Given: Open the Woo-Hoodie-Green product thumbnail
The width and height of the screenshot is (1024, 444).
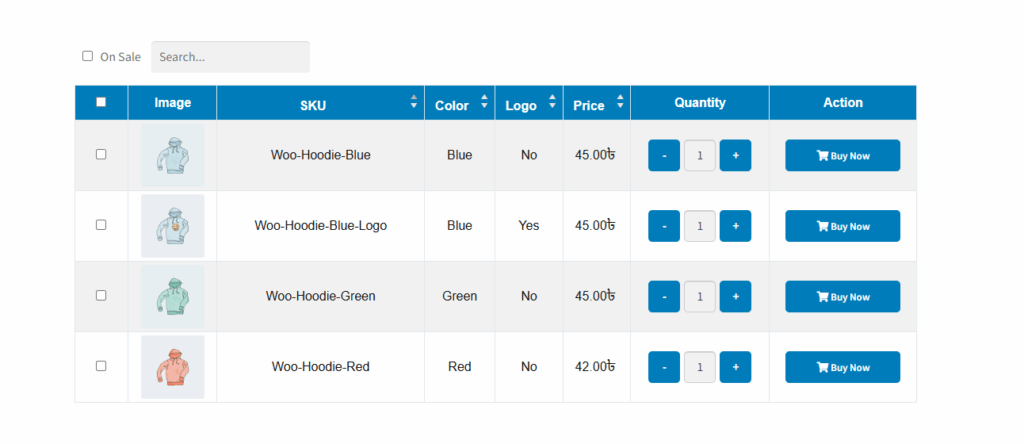Looking at the screenshot, I should 172,296.
